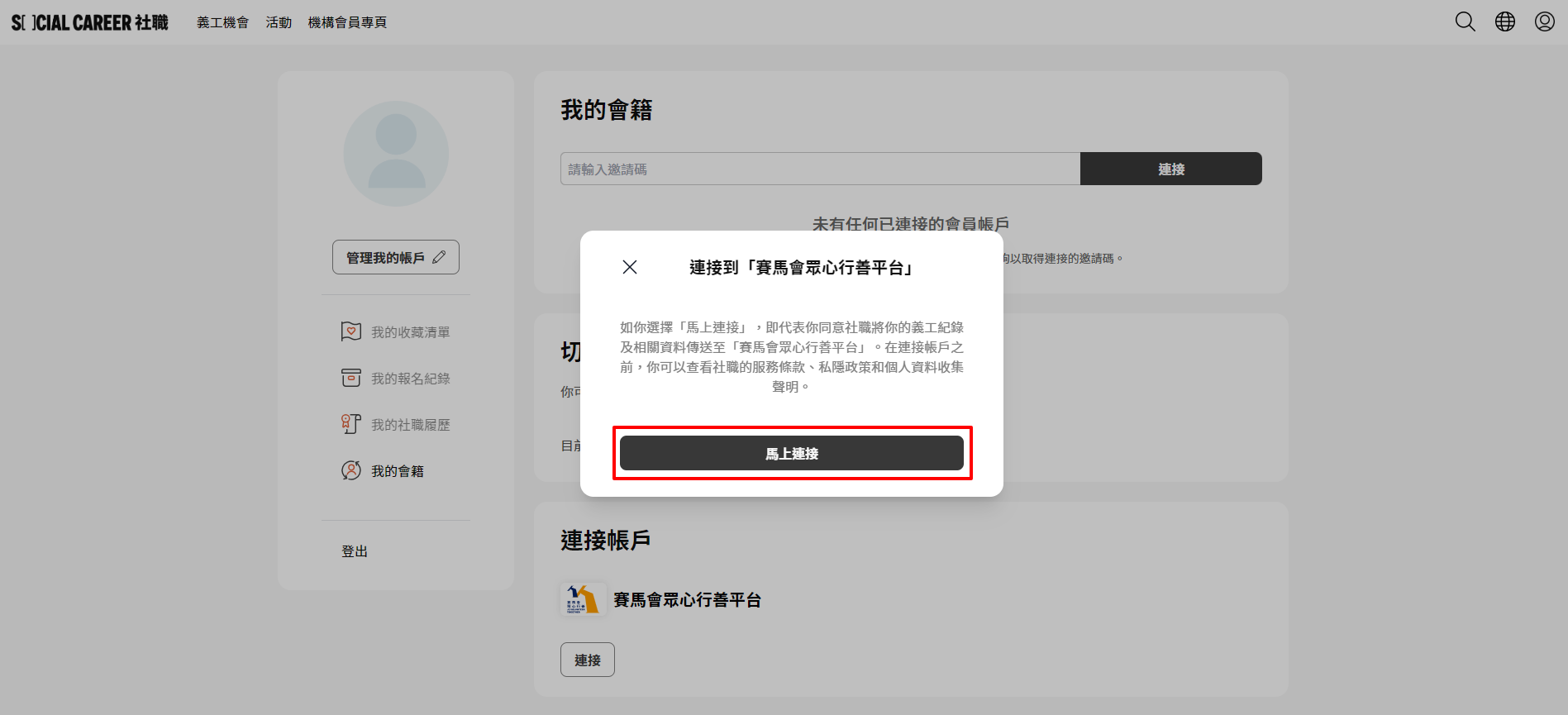Viewport: 1568px width, 715px height.
Task: Click the profile avatar placeholder
Action: (396, 154)
